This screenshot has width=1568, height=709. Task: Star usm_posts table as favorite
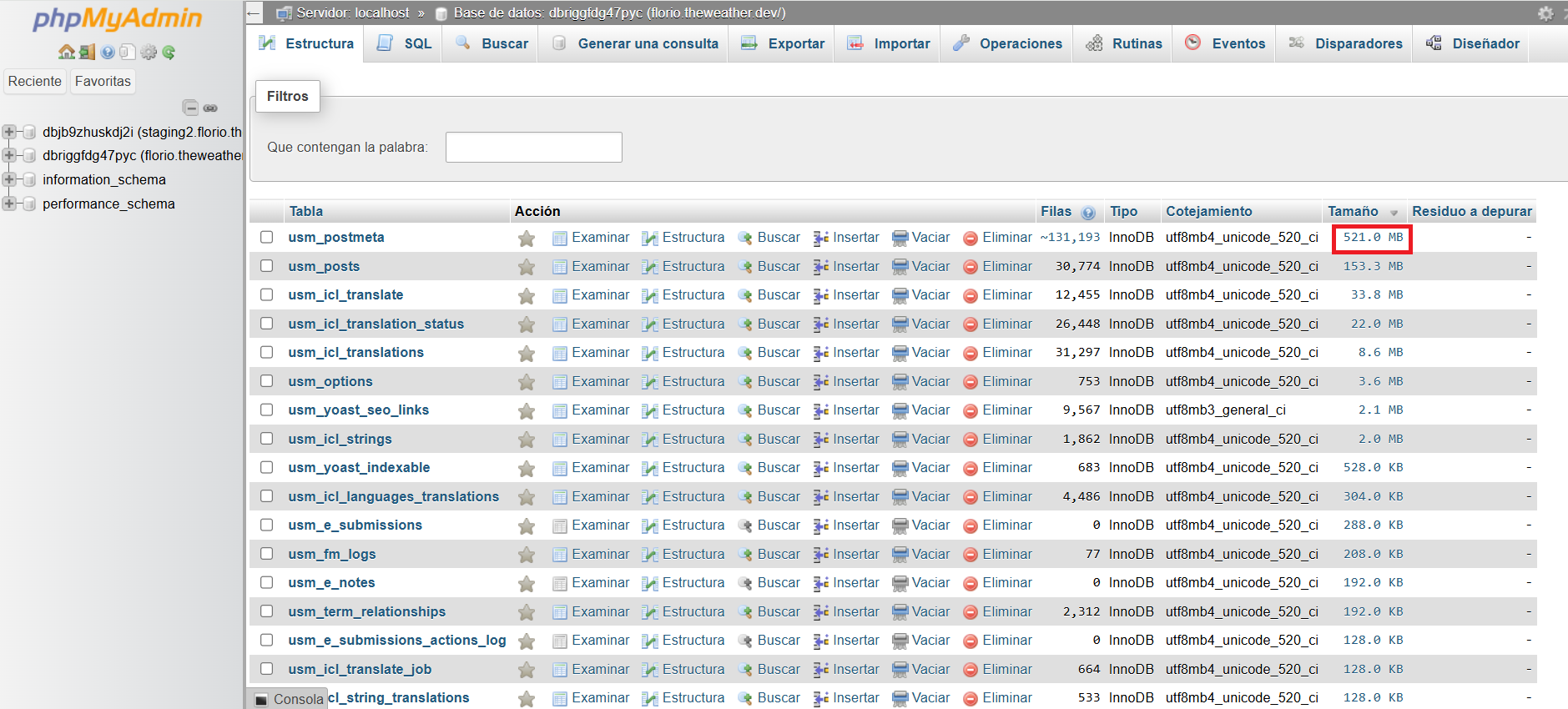pos(527,267)
